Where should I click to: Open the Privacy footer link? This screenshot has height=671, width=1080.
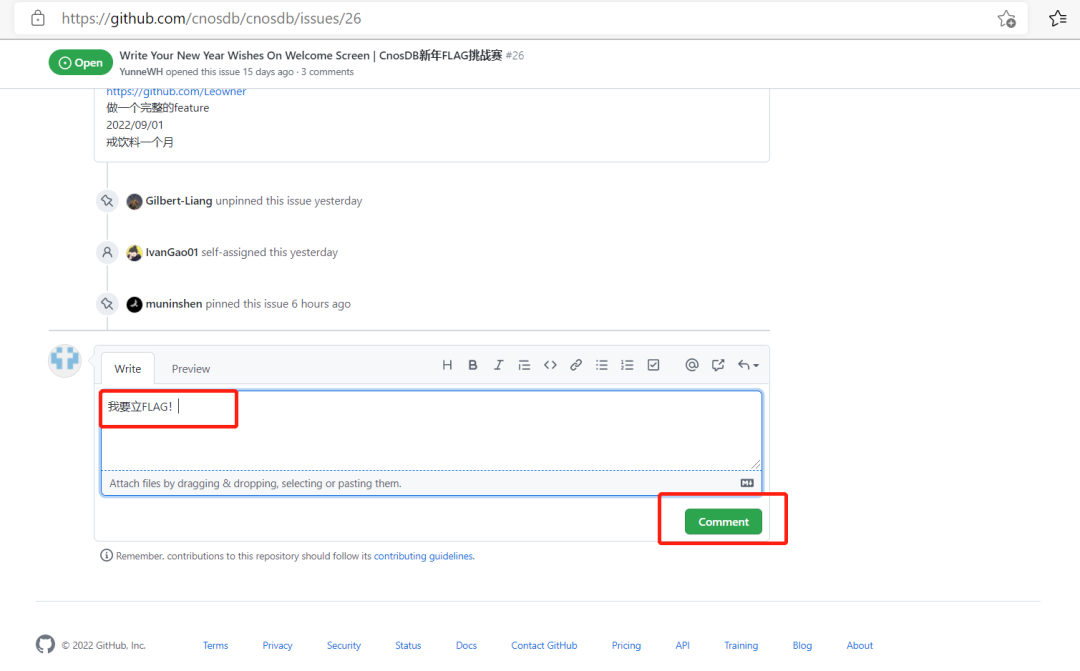(278, 646)
